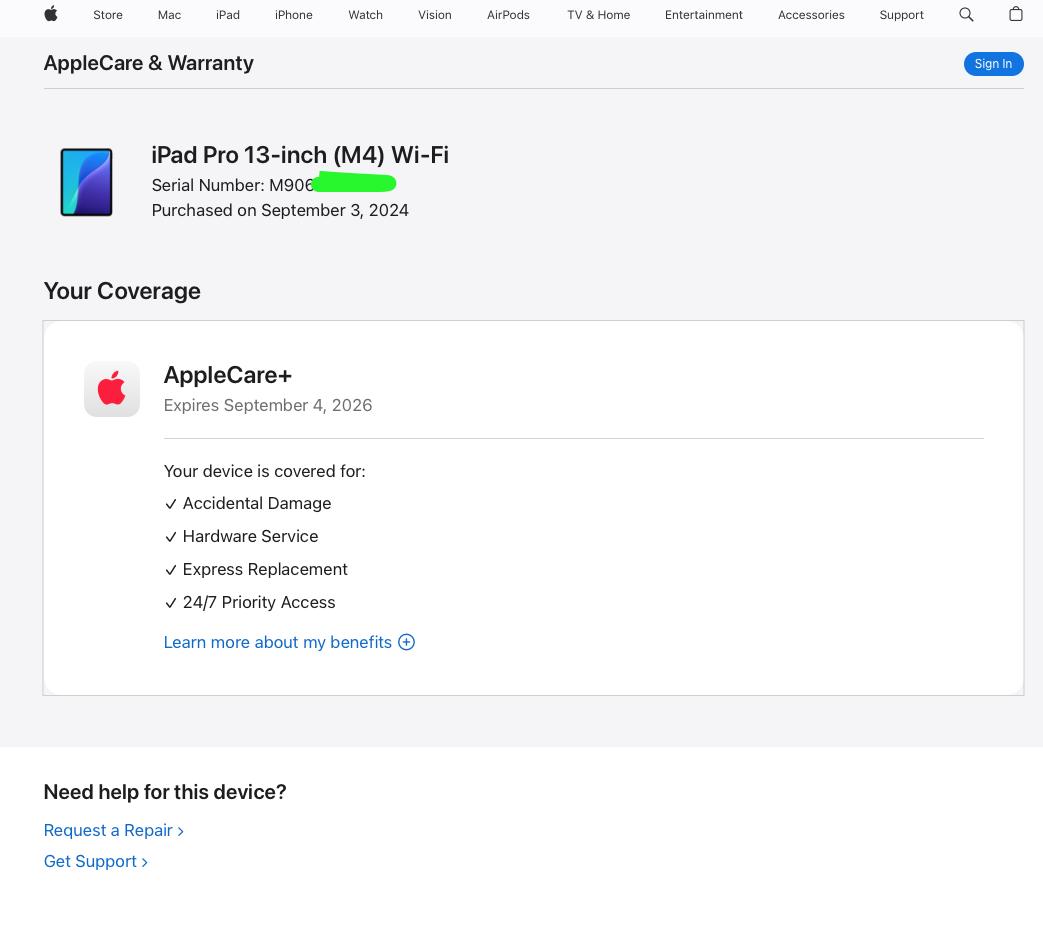Open the search magnifier icon
Viewport: 1043px width, 945px height.
click(x=966, y=15)
